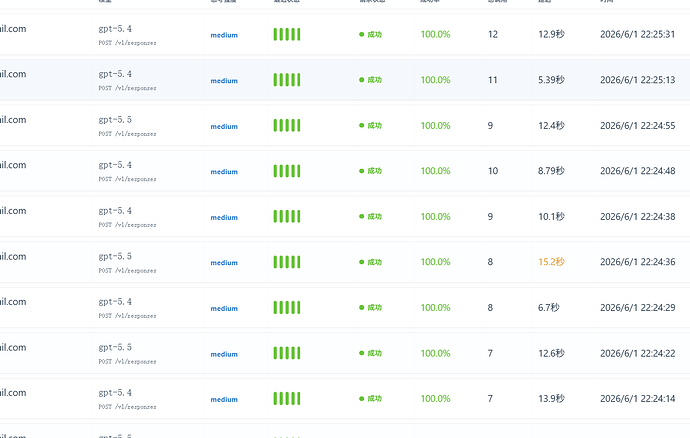The height and width of the screenshot is (438, 690).
Task: Select the 5.39秒 latency value
Action: (x=551, y=80)
